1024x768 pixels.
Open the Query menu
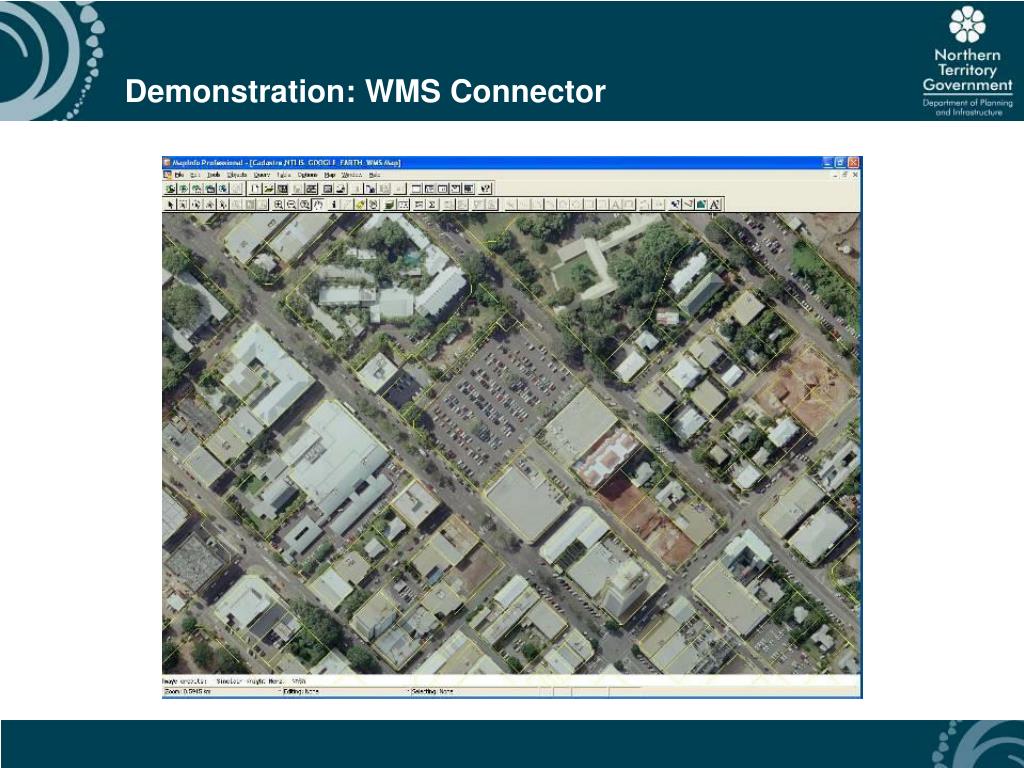[262, 175]
